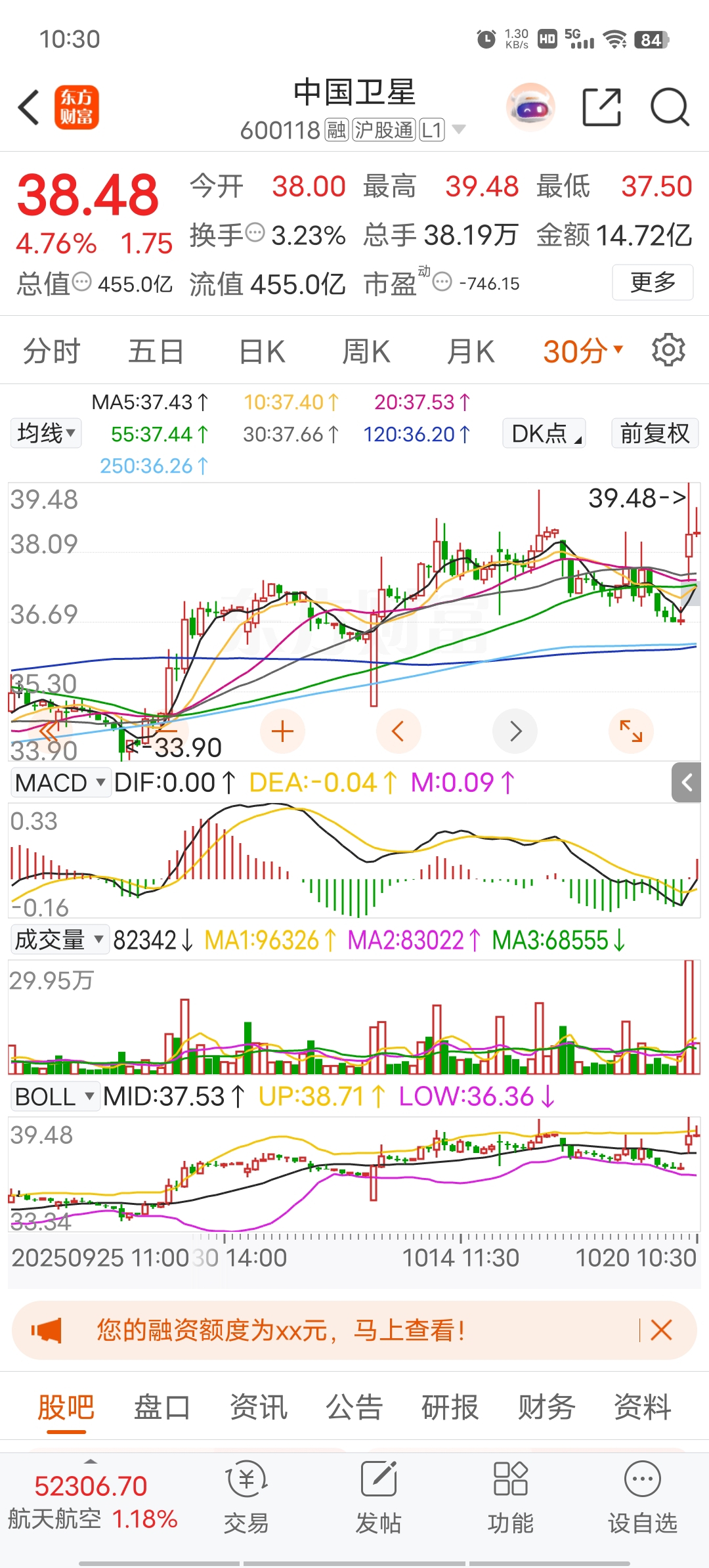Tap the 250:36.26 moving average label
The height and width of the screenshot is (1568, 709).
(154, 466)
